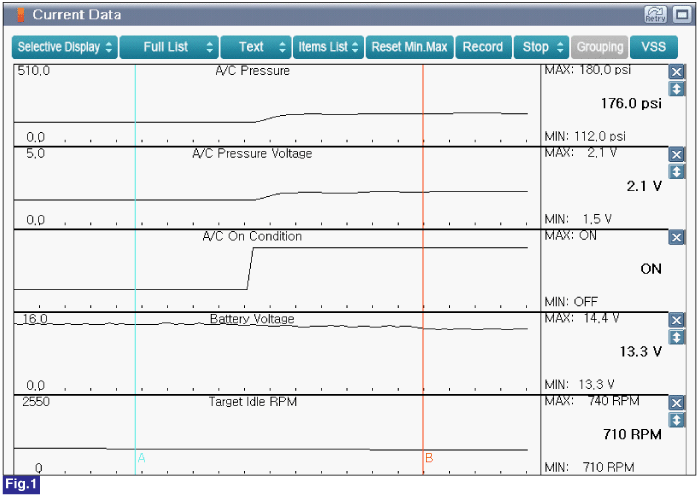Click the MAX: 14.4 V reading

[x=582, y=318]
